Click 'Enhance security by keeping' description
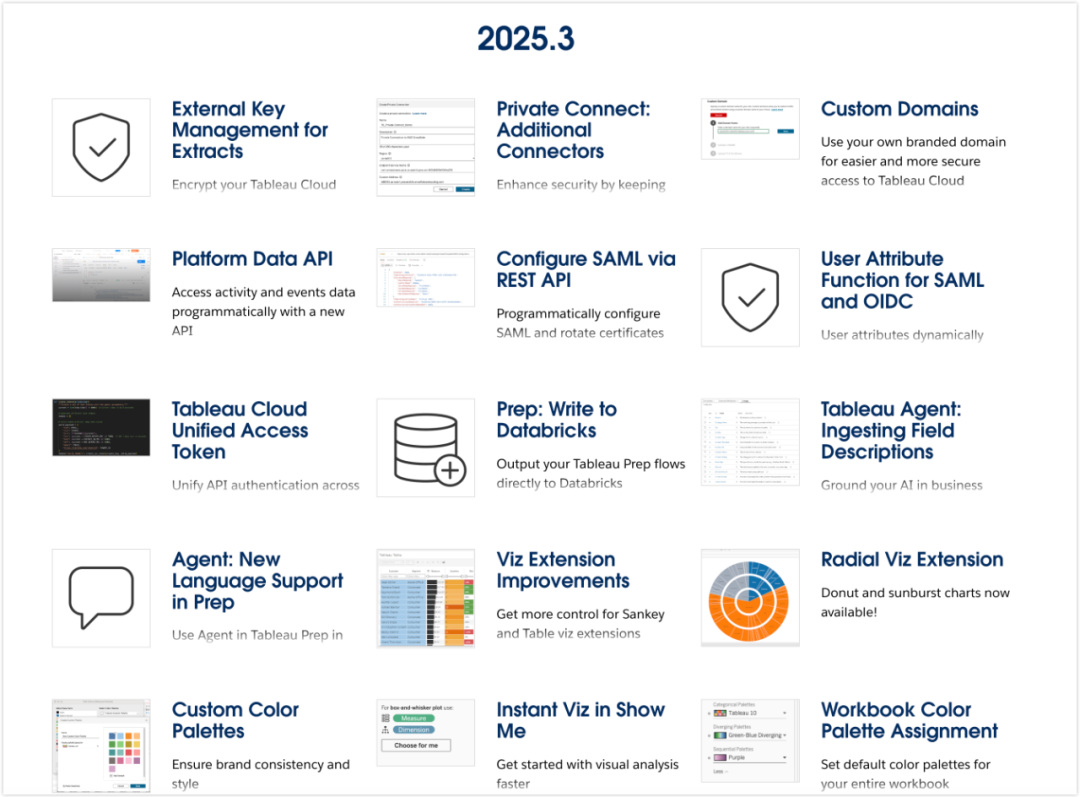This screenshot has height=797, width=1080. point(581,185)
